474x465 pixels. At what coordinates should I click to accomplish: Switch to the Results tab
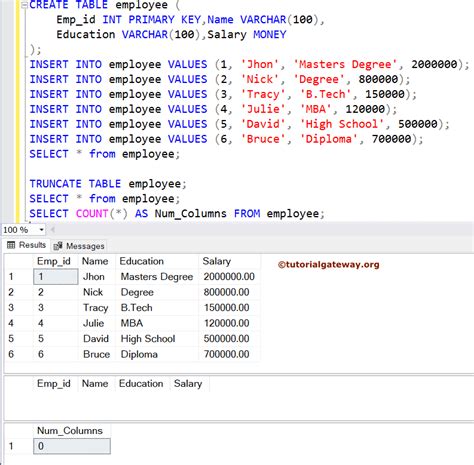pos(26,245)
